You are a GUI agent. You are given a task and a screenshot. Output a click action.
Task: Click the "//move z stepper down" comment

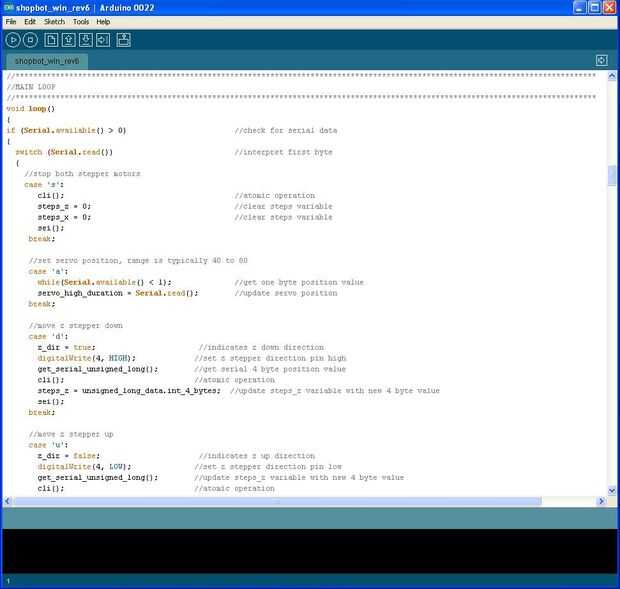[x=76, y=326]
